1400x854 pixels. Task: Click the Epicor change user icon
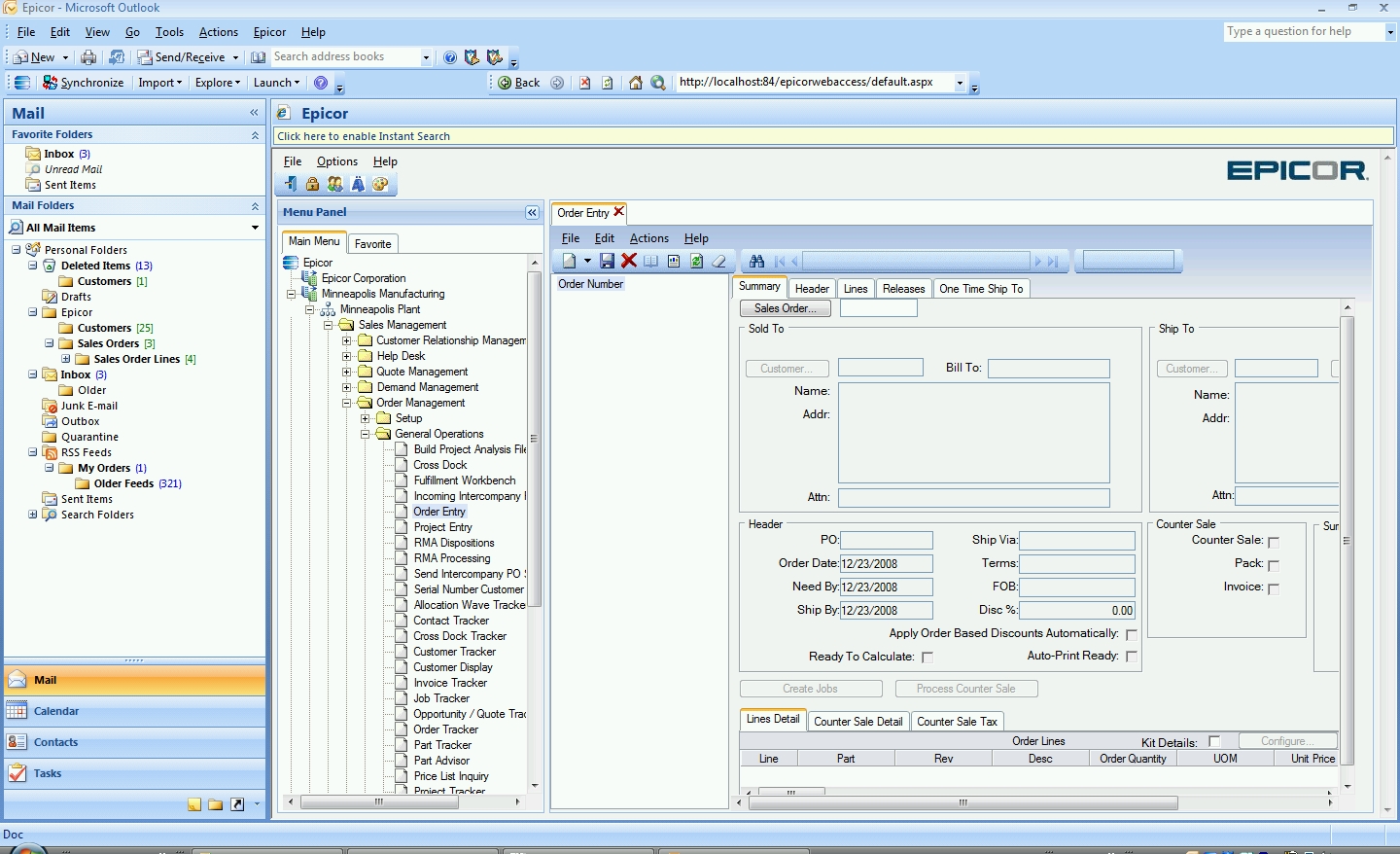[335, 184]
